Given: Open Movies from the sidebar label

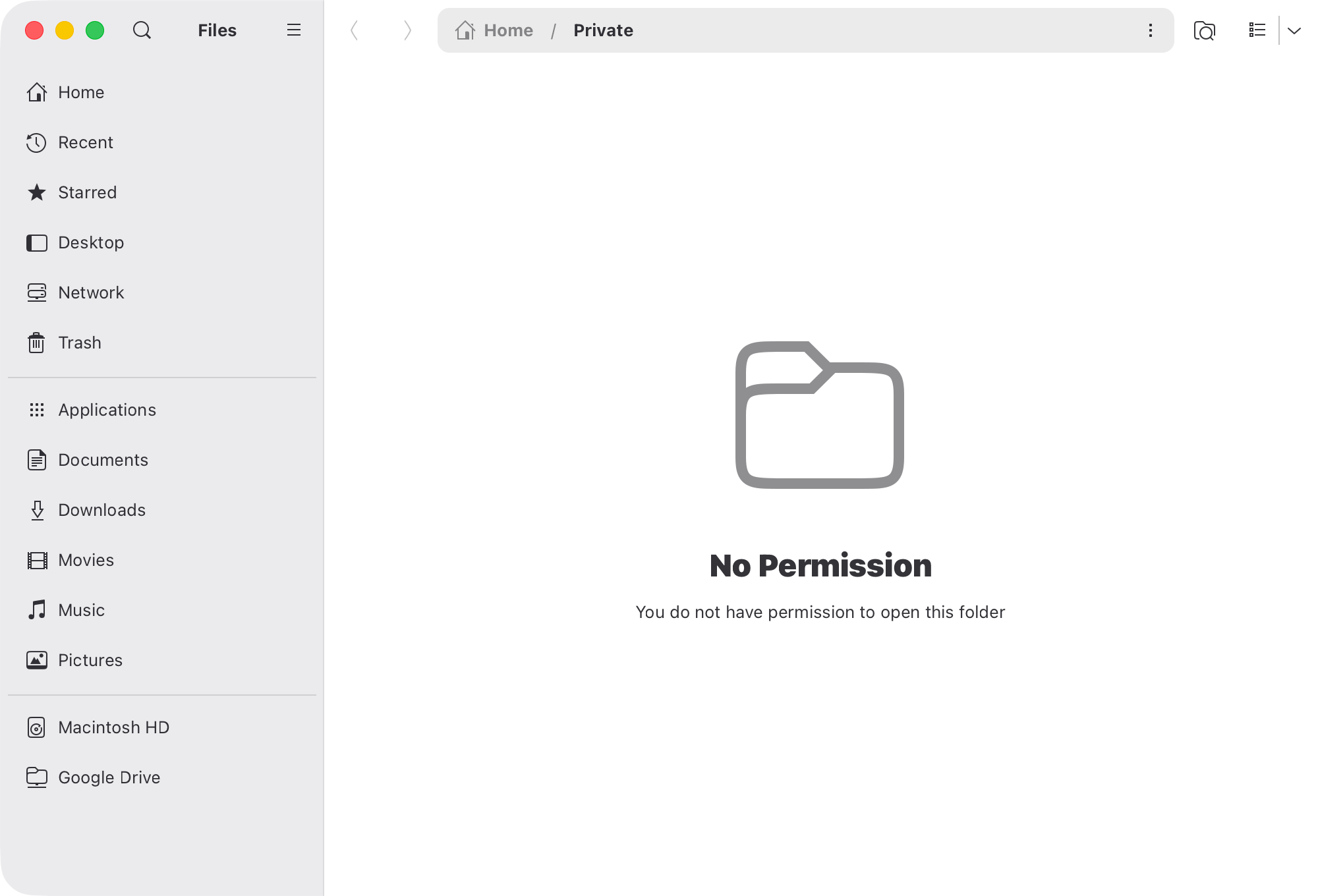Looking at the screenshot, I should pyautogui.click(x=86, y=560).
